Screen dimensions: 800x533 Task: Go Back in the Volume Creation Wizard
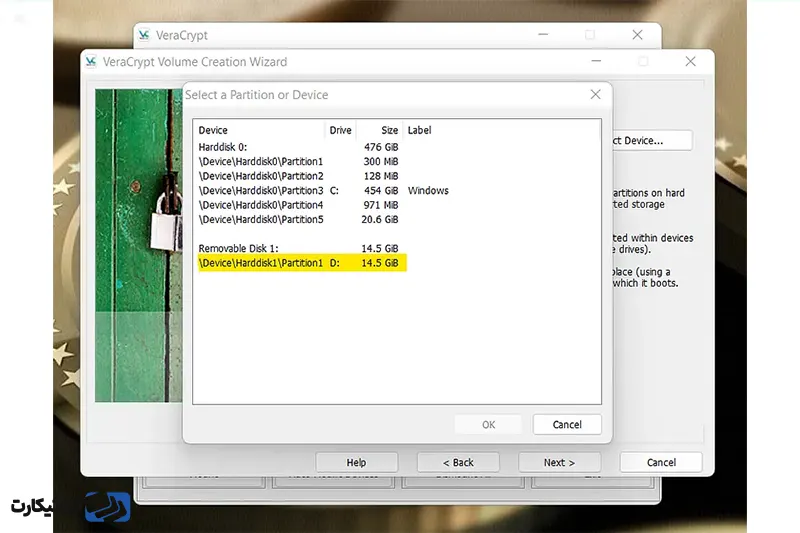click(x=458, y=463)
